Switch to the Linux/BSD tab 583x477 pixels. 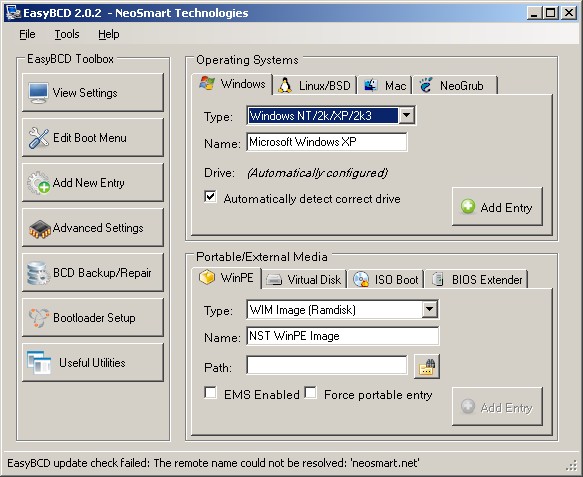(x=315, y=86)
